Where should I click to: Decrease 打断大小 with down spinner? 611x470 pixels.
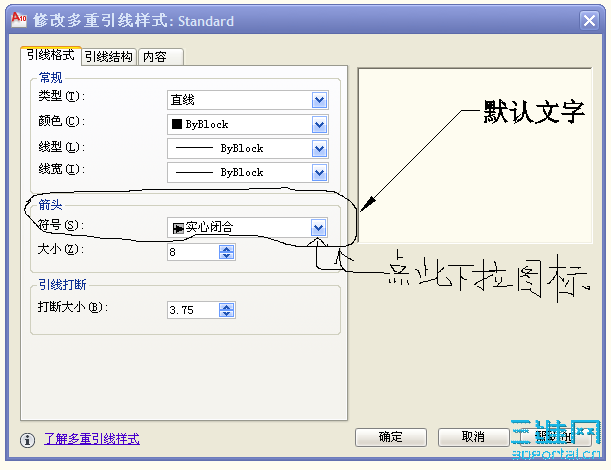226,314
